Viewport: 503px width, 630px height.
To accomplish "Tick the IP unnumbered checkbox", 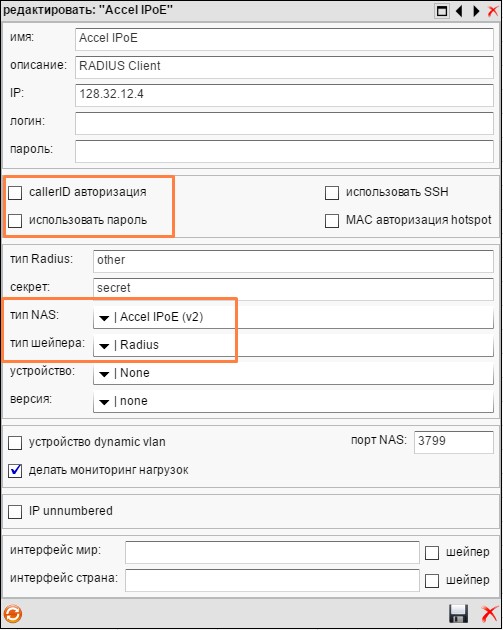I will 15,512.
